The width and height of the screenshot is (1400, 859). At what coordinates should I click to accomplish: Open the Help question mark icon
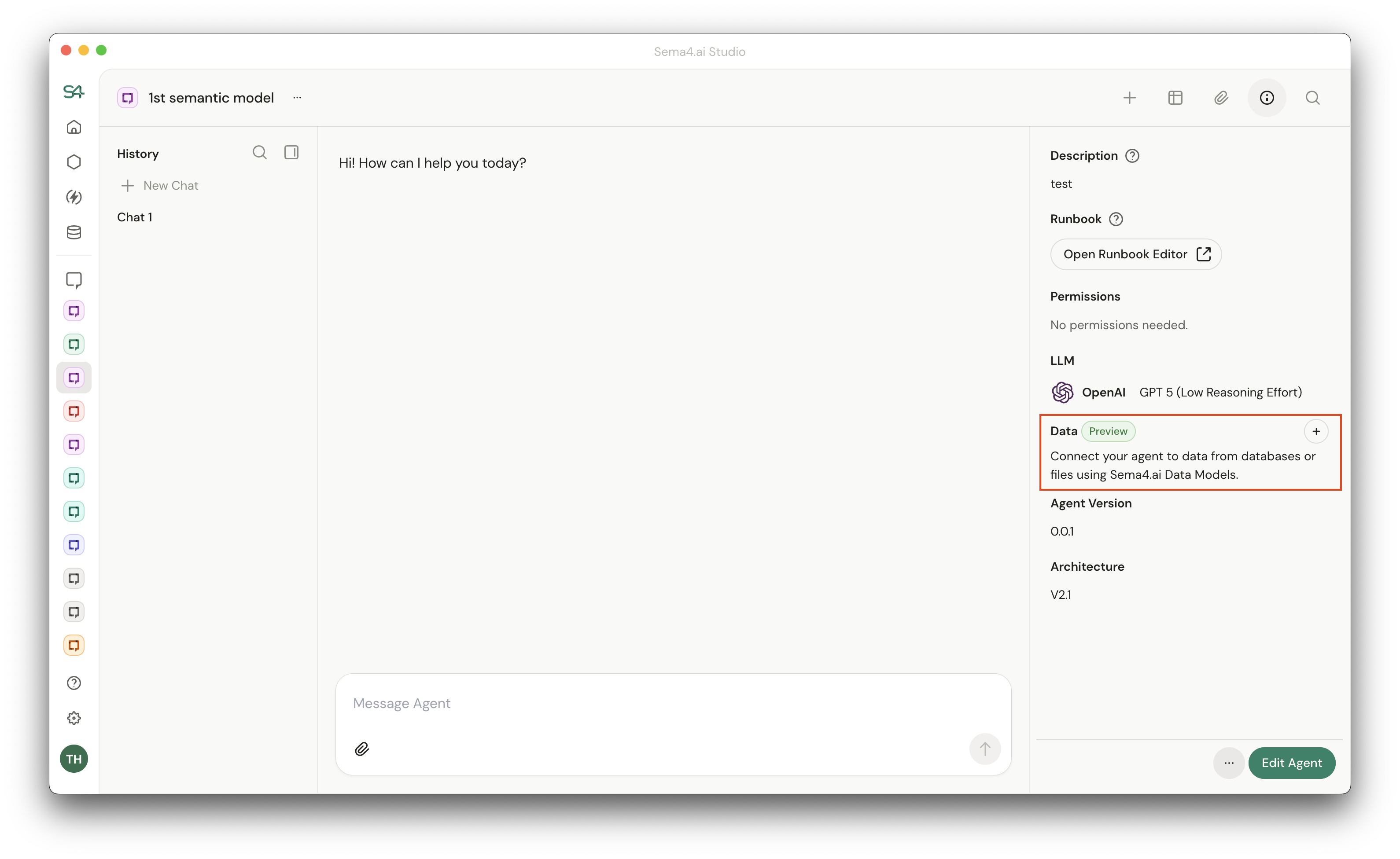click(74, 683)
